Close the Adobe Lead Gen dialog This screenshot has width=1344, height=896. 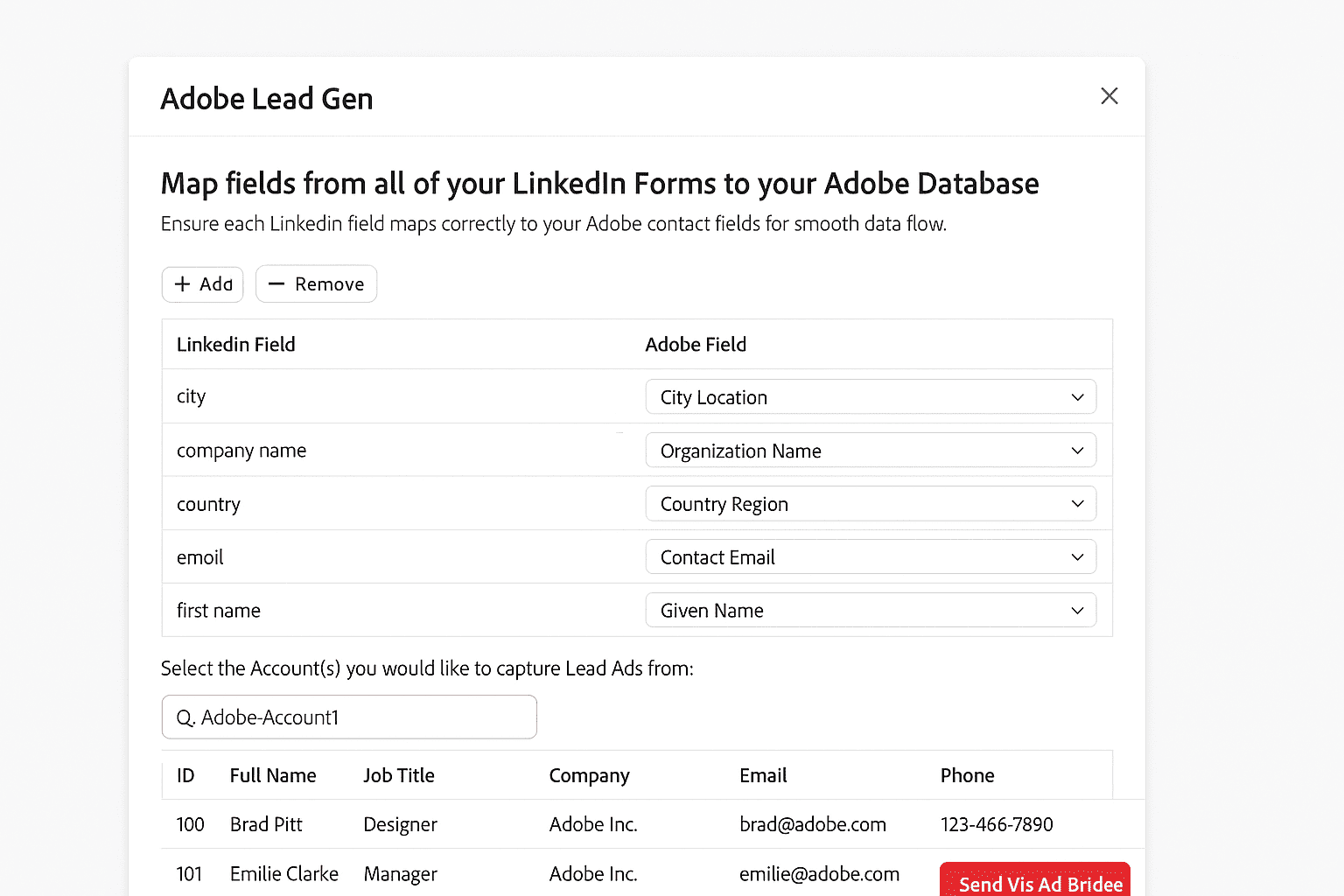[x=1109, y=95]
